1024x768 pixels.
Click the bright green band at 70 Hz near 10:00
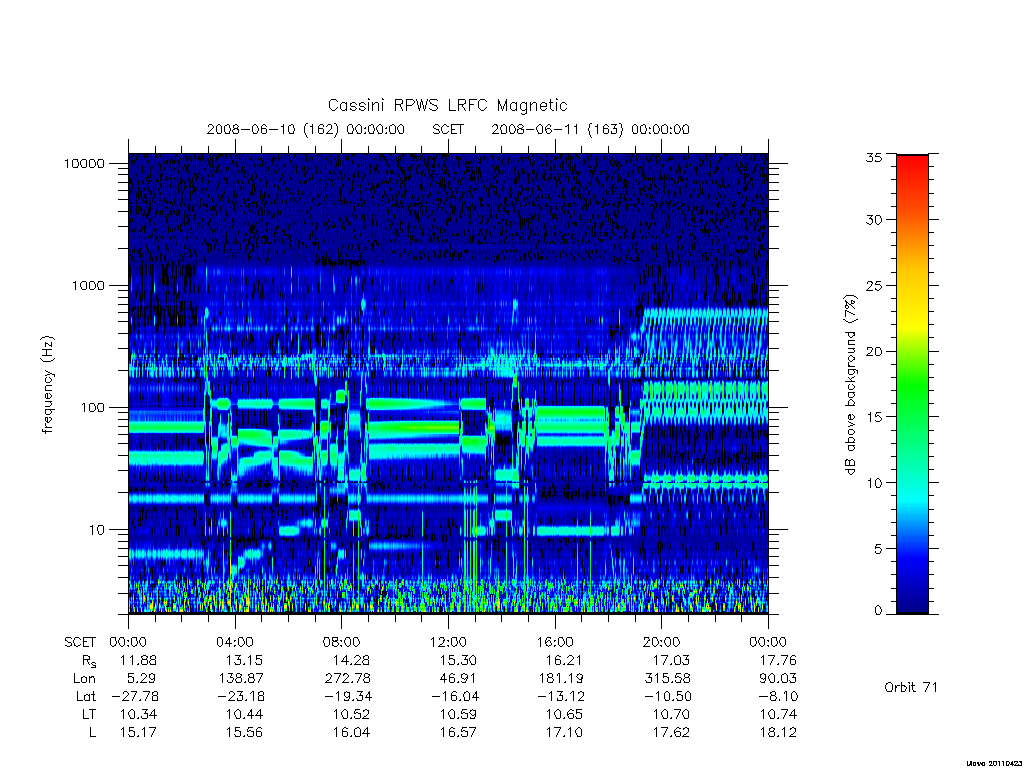point(414,428)
